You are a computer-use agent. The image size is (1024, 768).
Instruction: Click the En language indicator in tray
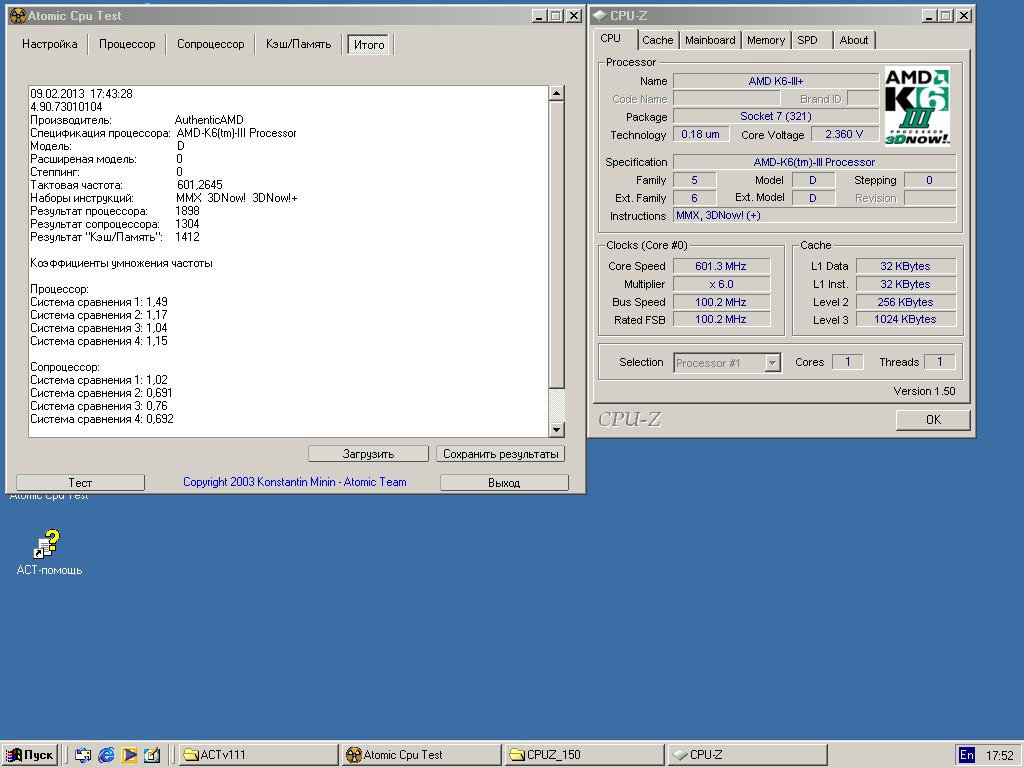pos(967,755)
